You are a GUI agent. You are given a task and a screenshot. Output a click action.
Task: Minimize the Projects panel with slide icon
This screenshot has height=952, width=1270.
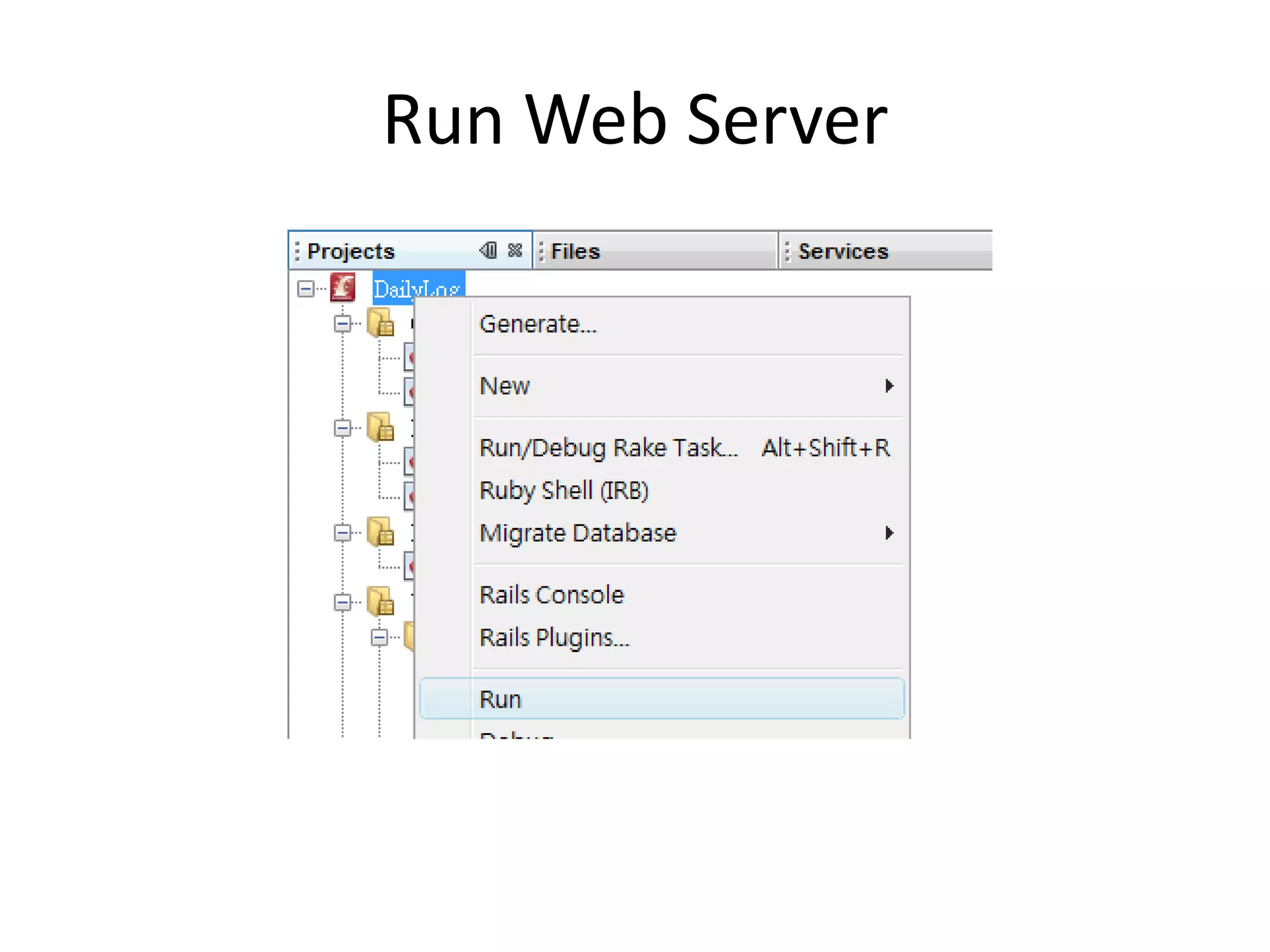(x=489, y=250)
